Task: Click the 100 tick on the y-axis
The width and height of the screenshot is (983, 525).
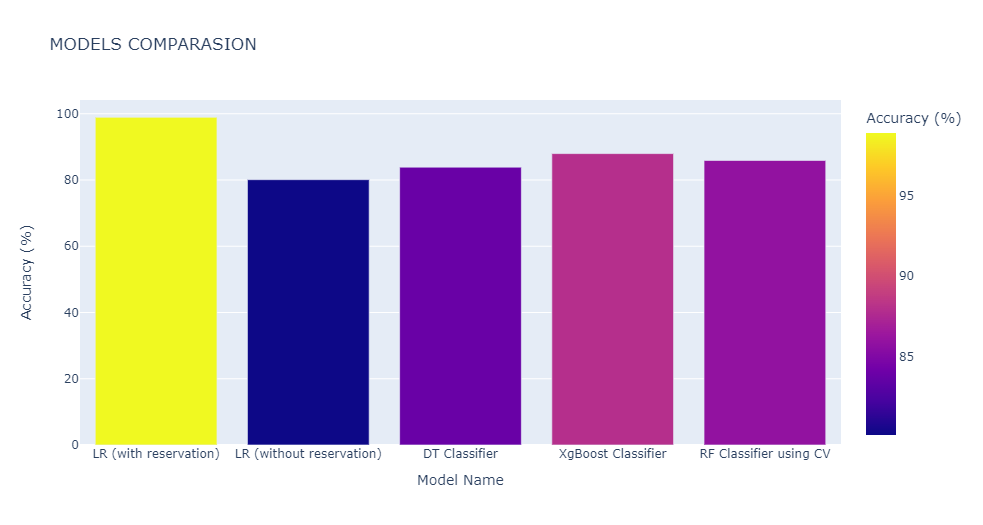Action: pyautogui.click(x=66, y=114)
